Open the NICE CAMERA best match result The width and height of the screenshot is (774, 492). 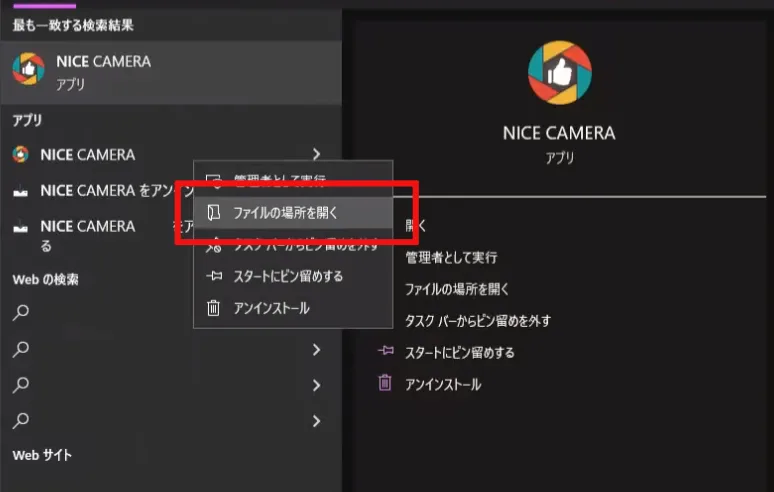tap(171, 73)
